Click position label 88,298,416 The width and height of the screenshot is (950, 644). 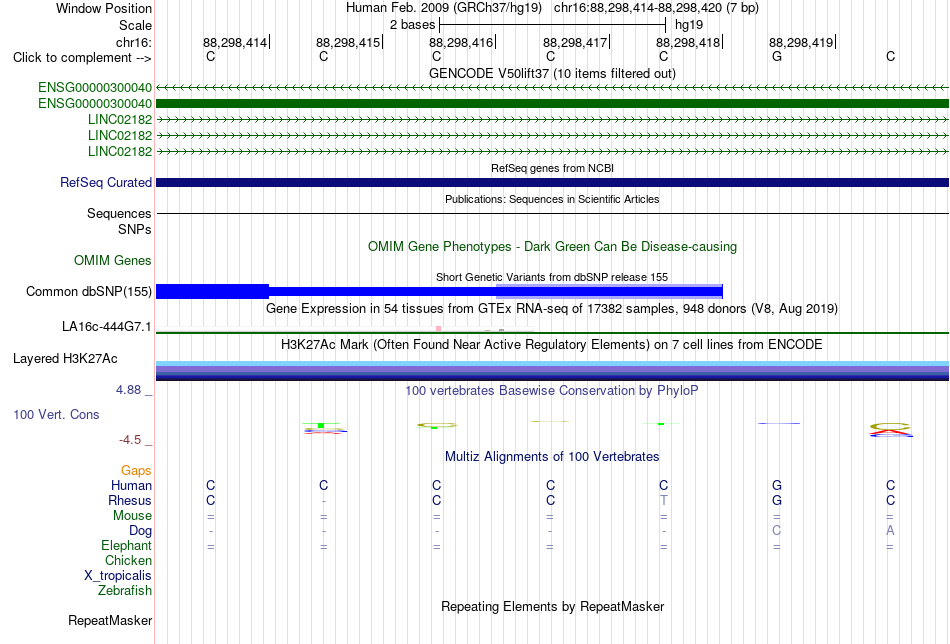461,42
